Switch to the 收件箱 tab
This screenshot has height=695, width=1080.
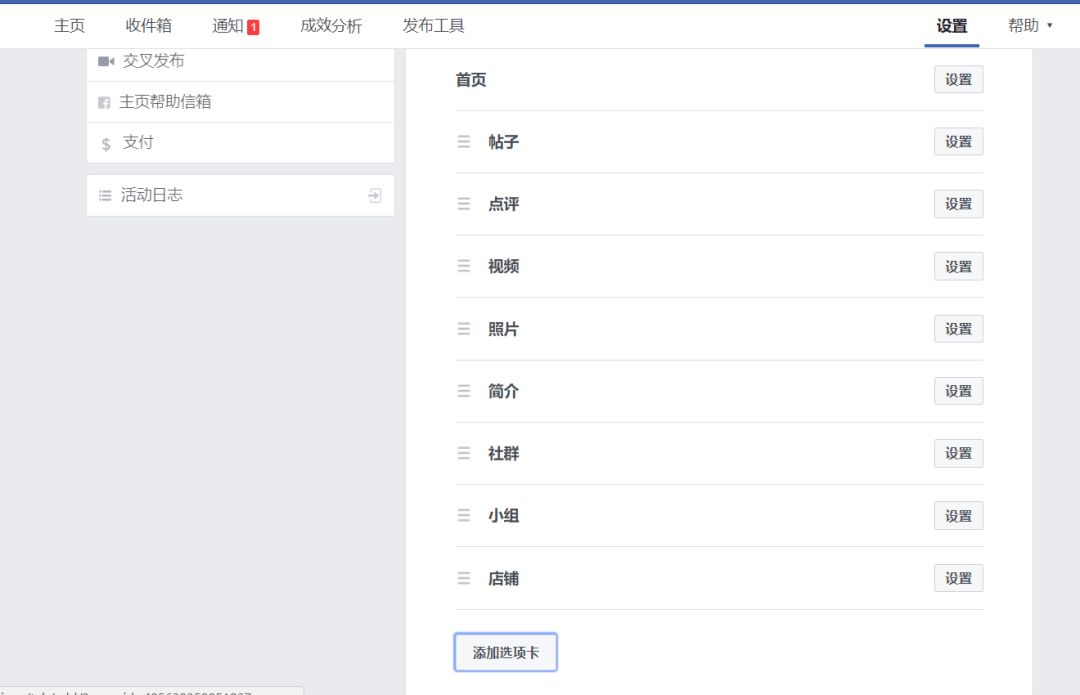point(148,26)
